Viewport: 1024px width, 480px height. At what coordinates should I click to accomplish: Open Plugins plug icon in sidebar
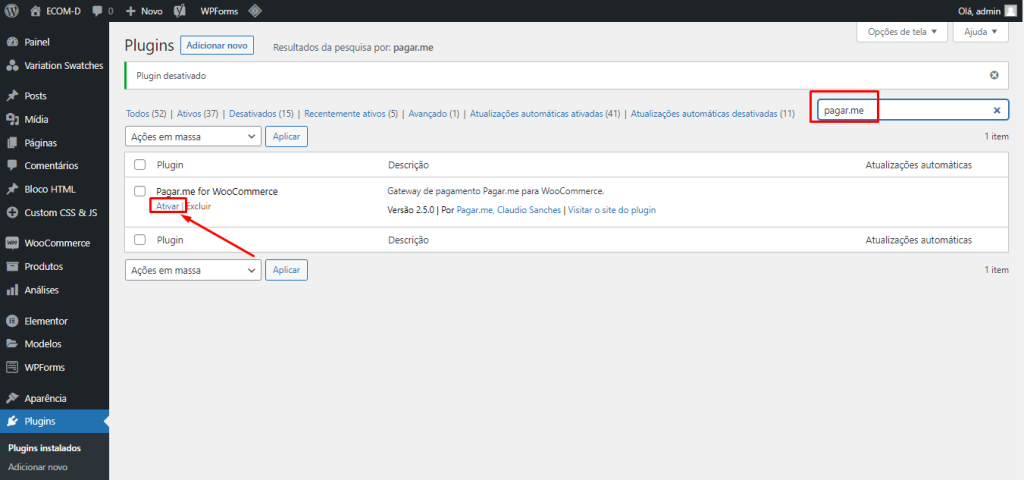pyautogui.click(x=12, y=421)
